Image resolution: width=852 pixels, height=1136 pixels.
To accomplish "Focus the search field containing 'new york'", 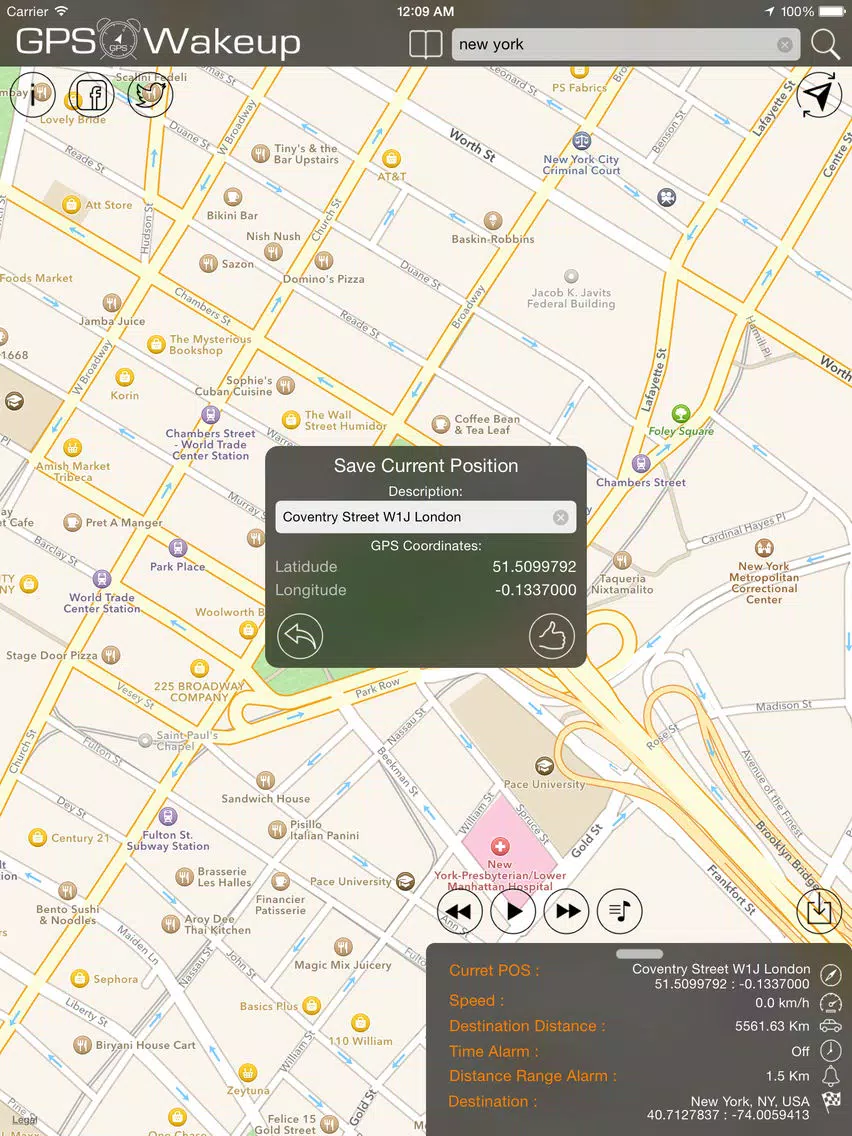I will click(x=625, y=44).
